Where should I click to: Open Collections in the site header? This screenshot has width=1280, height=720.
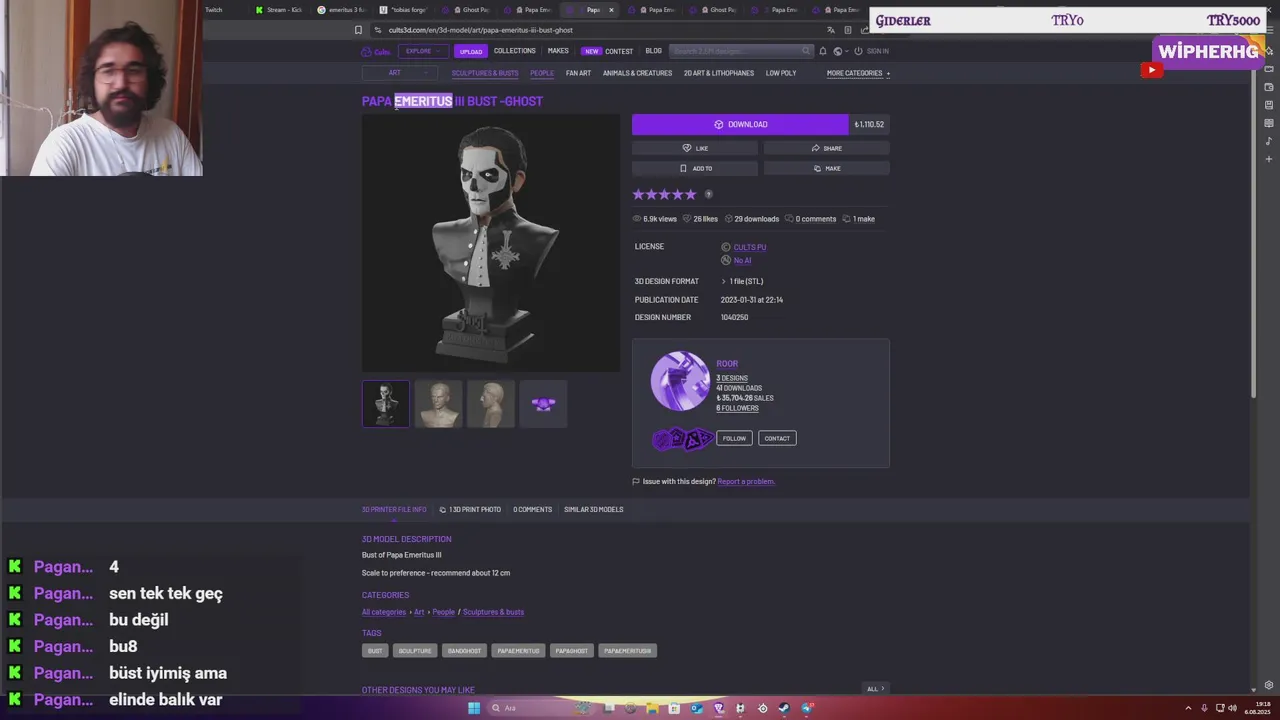(514, 51)
